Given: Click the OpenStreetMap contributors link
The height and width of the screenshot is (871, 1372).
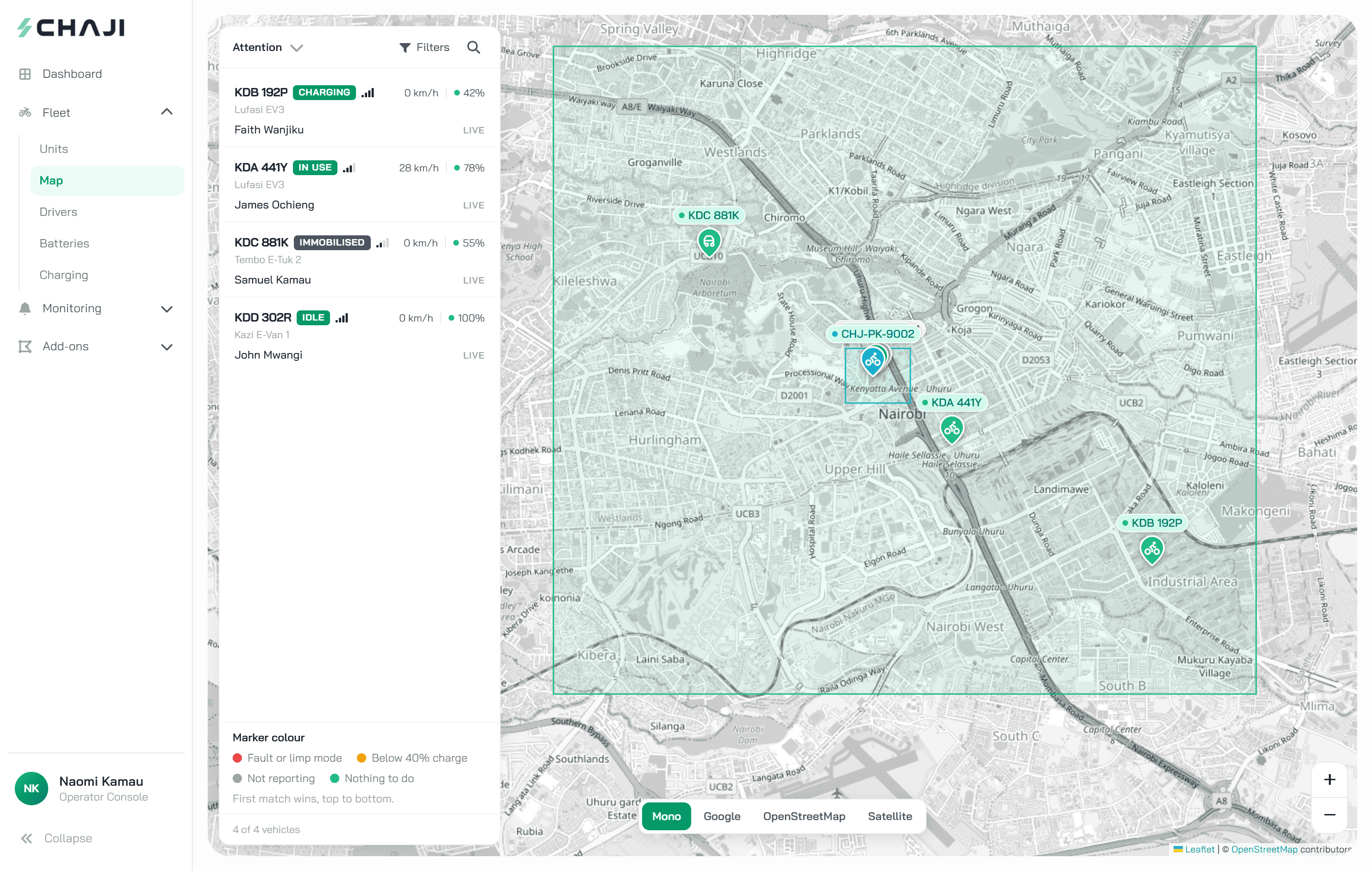Looking at the screenshot, I should (1264, 849).
